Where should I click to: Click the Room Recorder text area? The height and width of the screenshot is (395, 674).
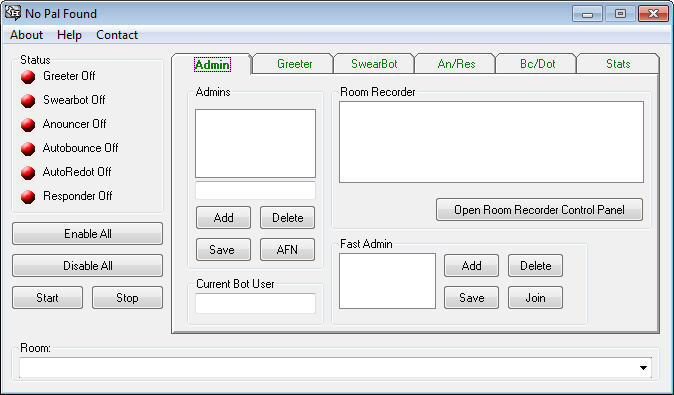click(x=491, y=142)
